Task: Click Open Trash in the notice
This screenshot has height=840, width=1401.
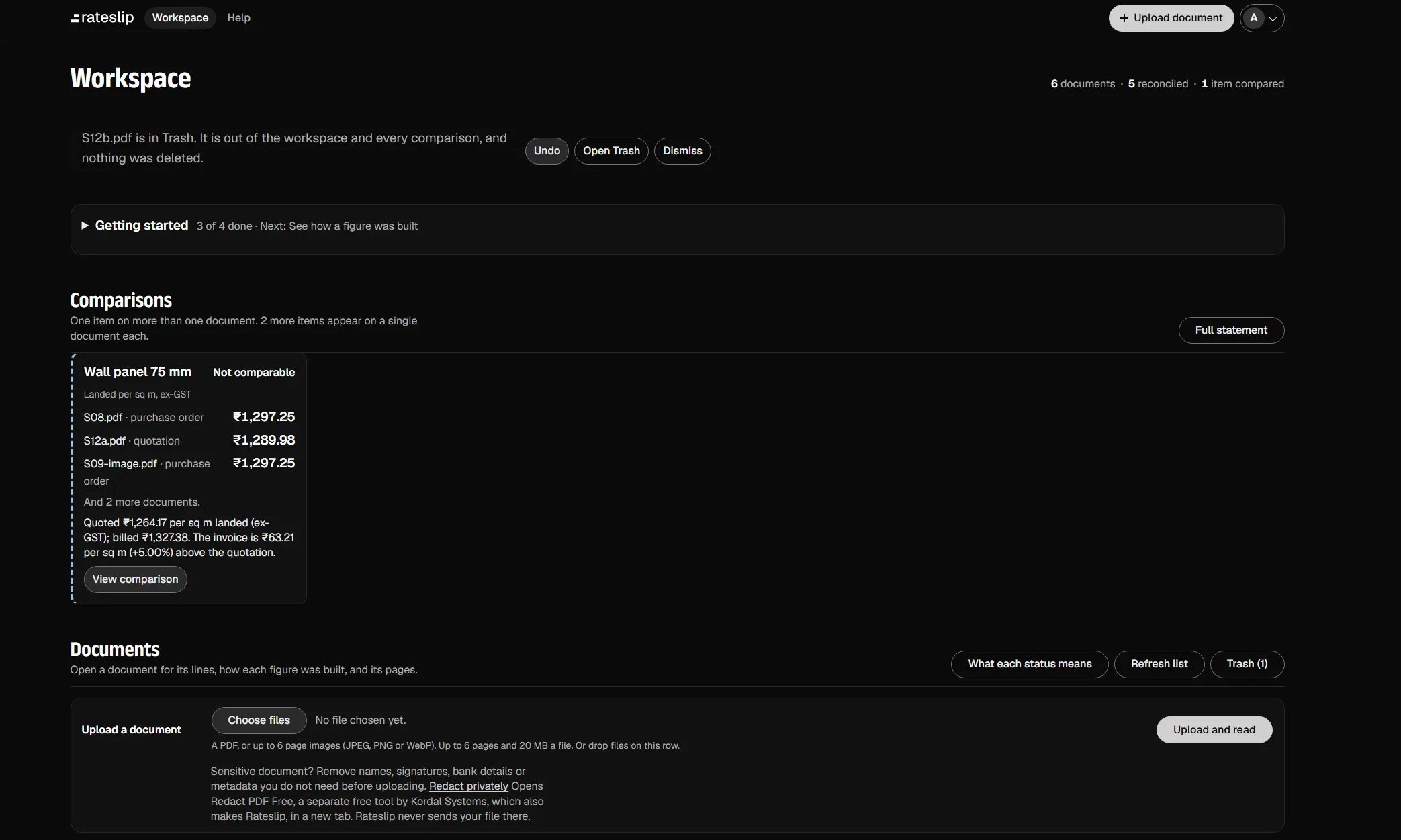Action: click(x=611, y=151)
